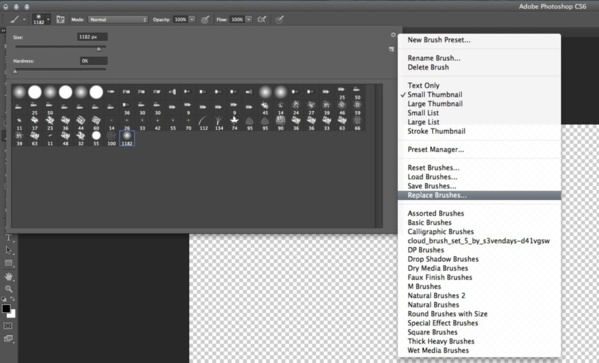
Task: Click the Flow value field
Action: point(237,19)
